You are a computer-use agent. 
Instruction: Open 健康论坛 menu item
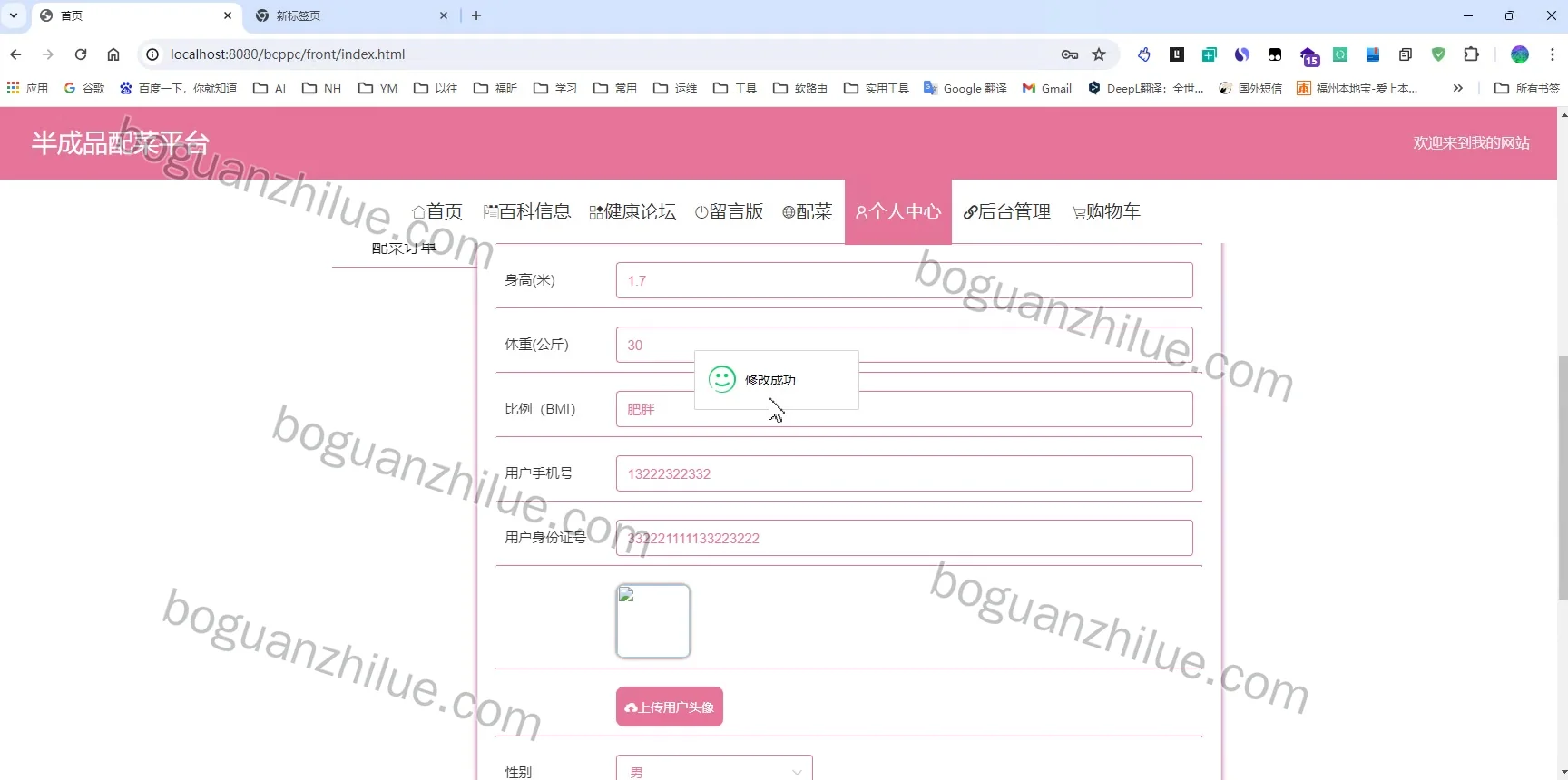point(632,211)
